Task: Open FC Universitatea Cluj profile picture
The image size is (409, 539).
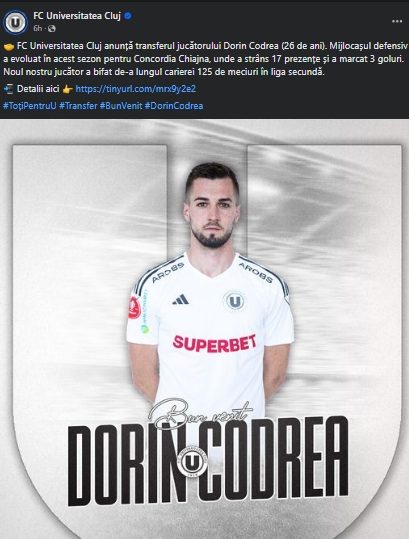Action: tap(15, 22)
